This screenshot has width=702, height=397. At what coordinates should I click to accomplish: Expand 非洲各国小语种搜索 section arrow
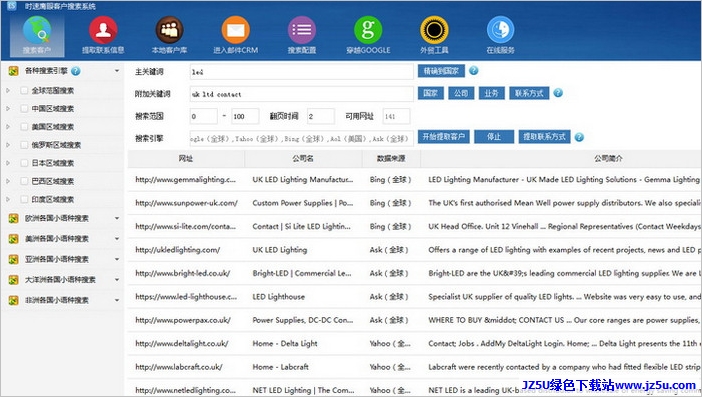(117, 300)
